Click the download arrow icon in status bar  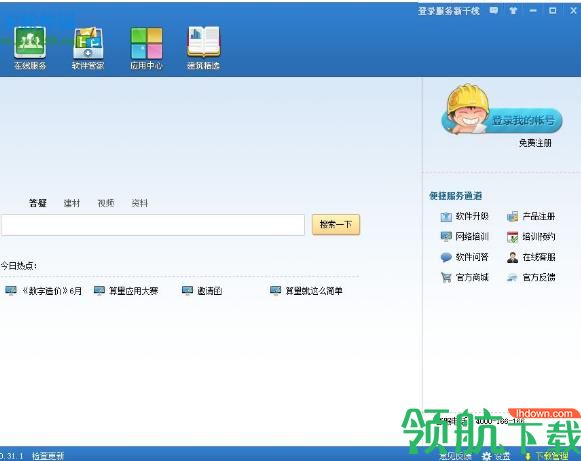click(x=528, y=456)
